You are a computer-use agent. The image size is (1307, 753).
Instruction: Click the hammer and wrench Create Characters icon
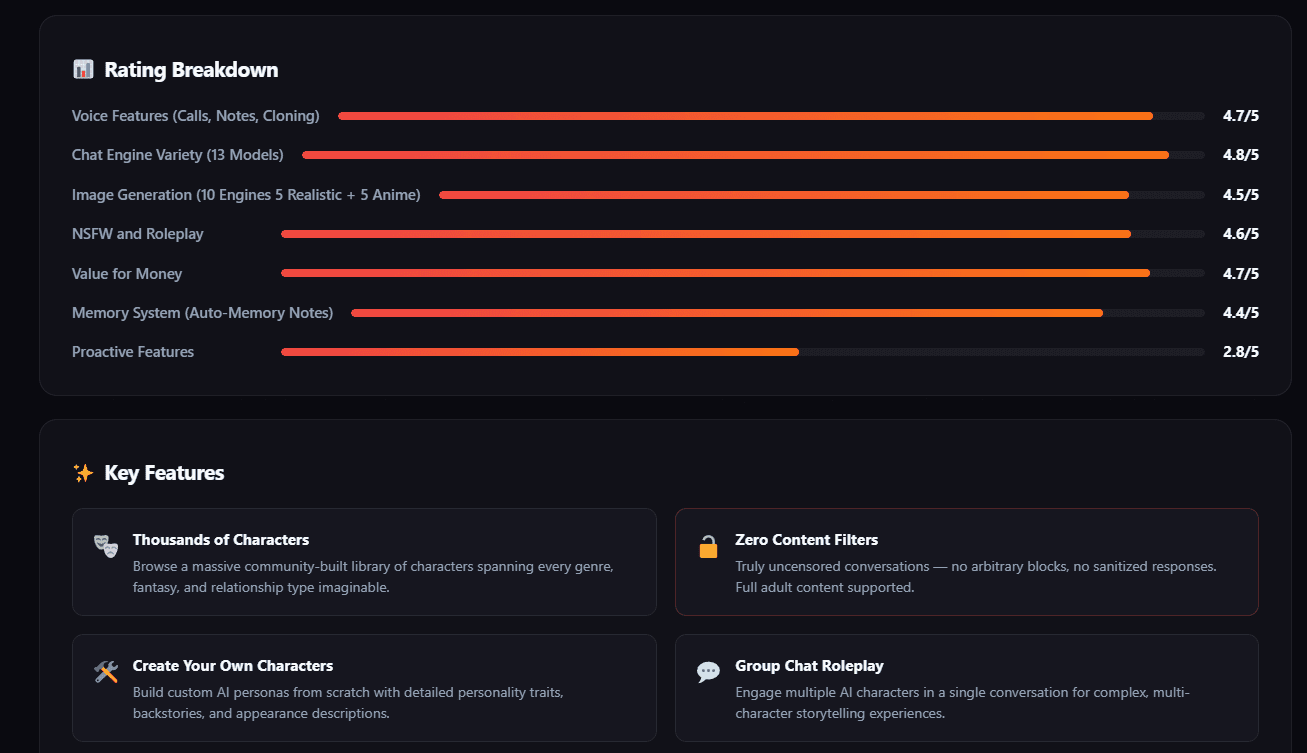[106, 672]
